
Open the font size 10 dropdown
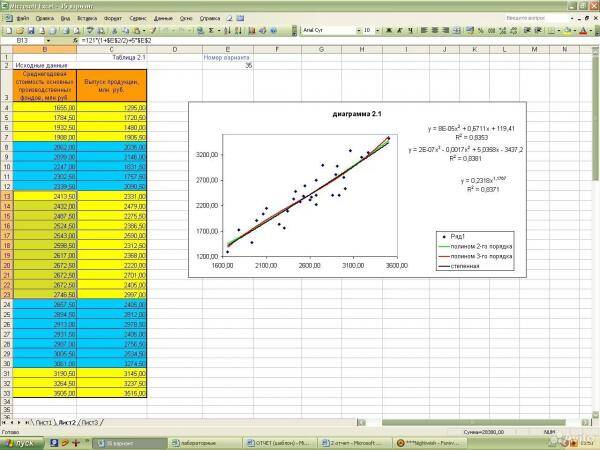tap(377, 30)
